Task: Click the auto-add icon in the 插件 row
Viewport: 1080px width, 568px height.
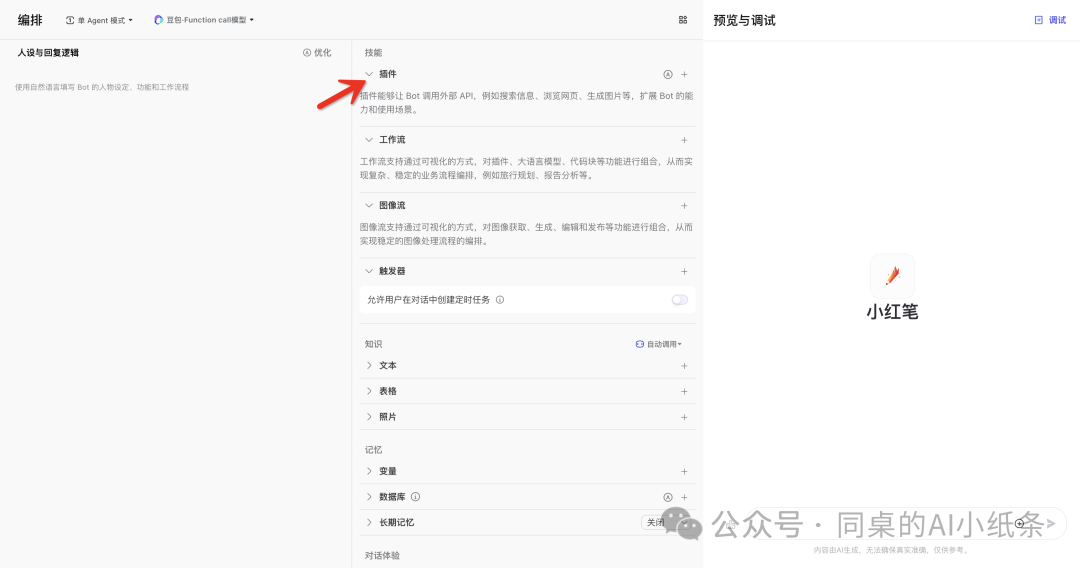Action: (x=667, y=74)
